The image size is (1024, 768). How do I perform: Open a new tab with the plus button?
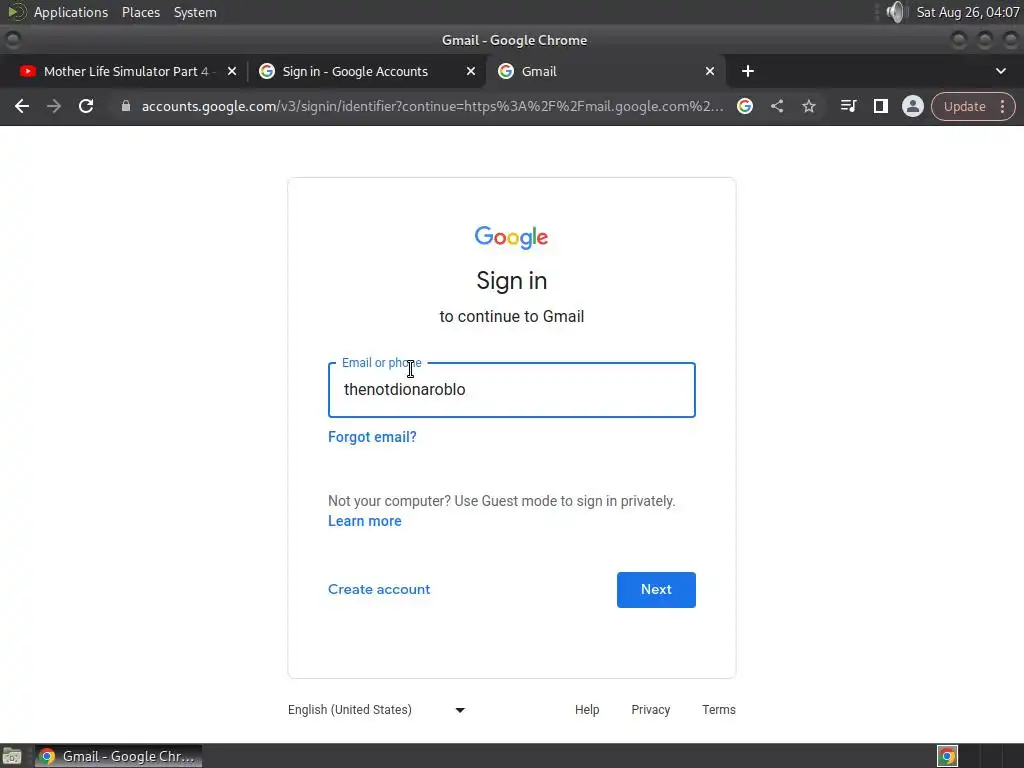(x=748, y=71)
